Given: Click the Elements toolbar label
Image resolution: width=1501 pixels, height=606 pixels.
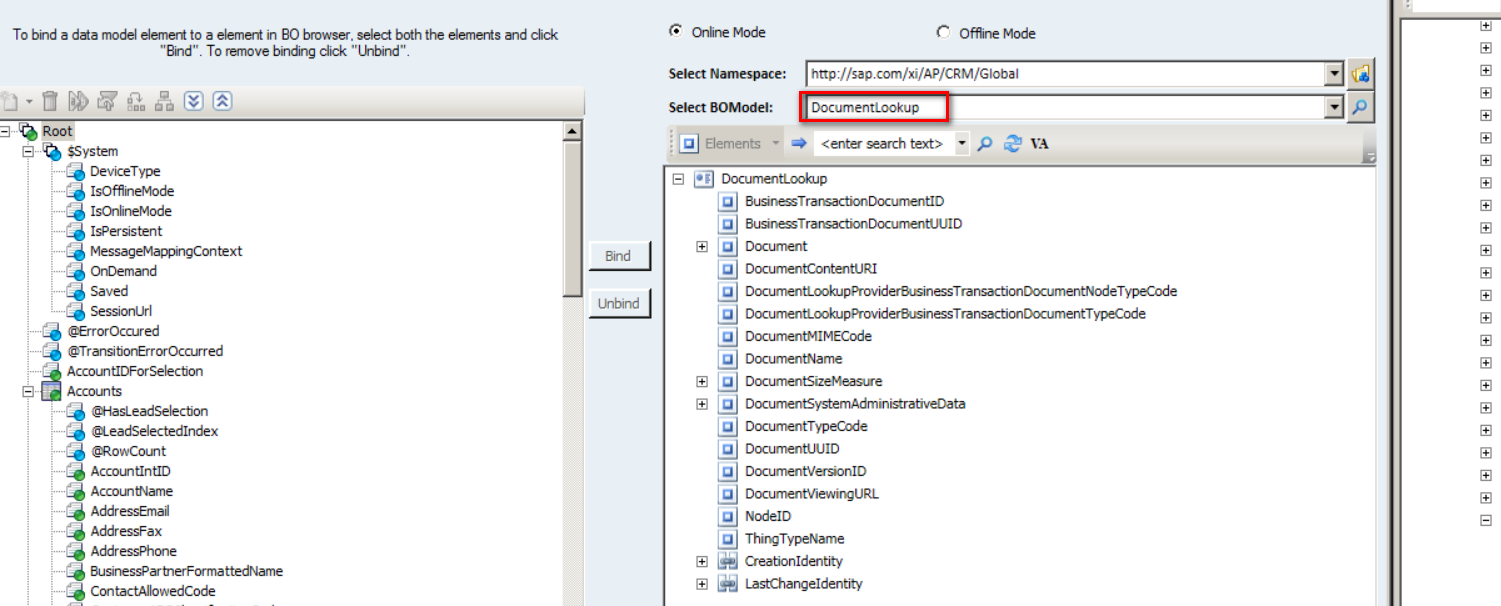Looking at the screenshot, I should click(x=733, y=144).
